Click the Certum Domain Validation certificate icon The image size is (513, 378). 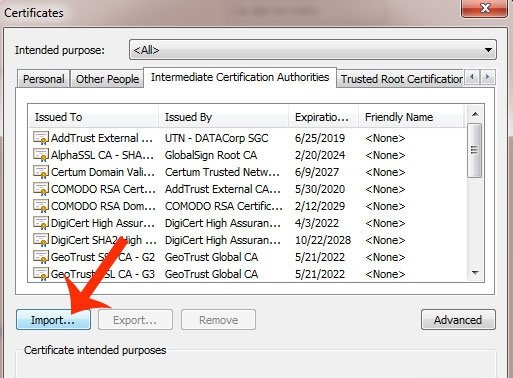coord(41,172)
